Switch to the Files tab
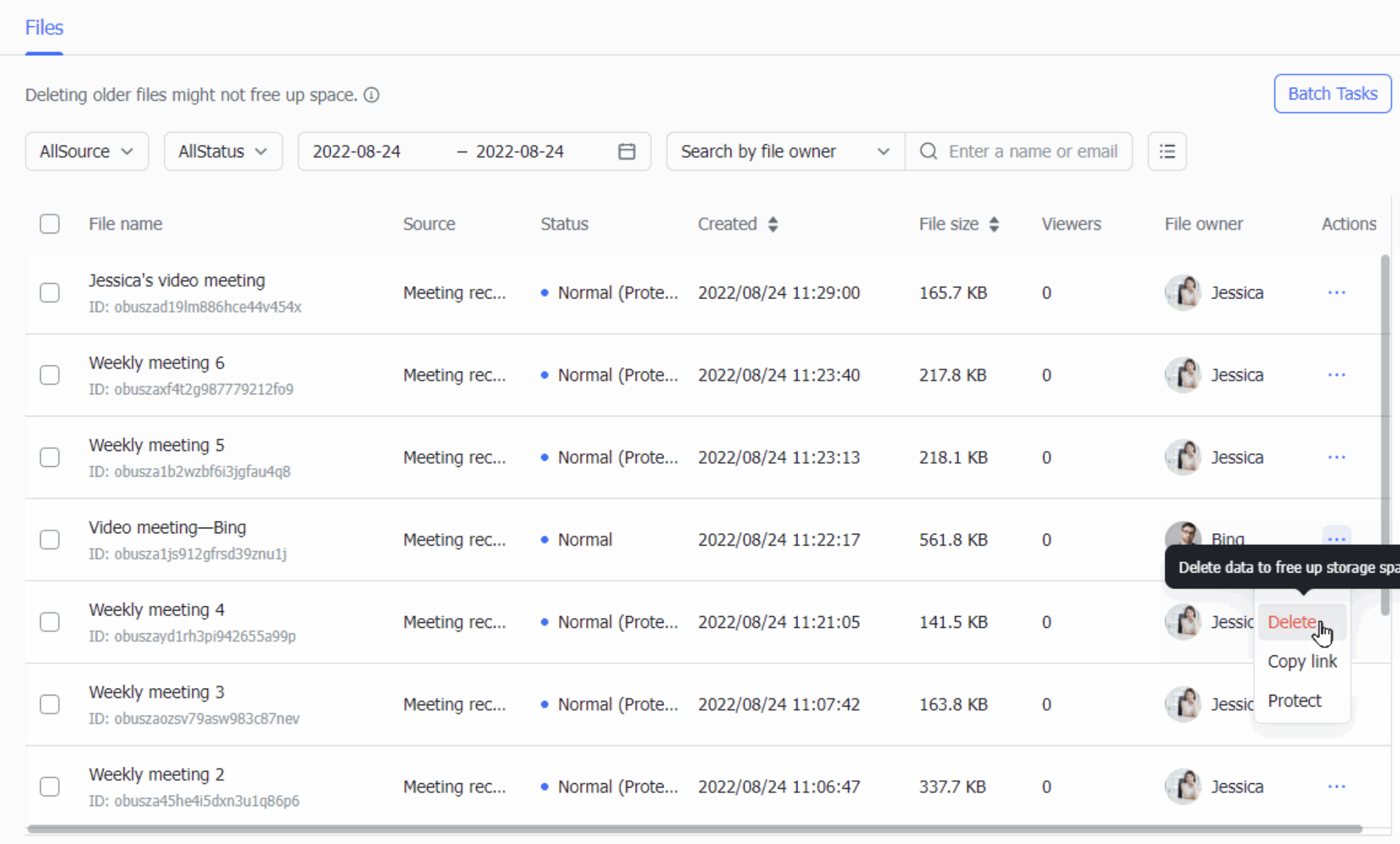1400x844 pixels. pos(44,28)
